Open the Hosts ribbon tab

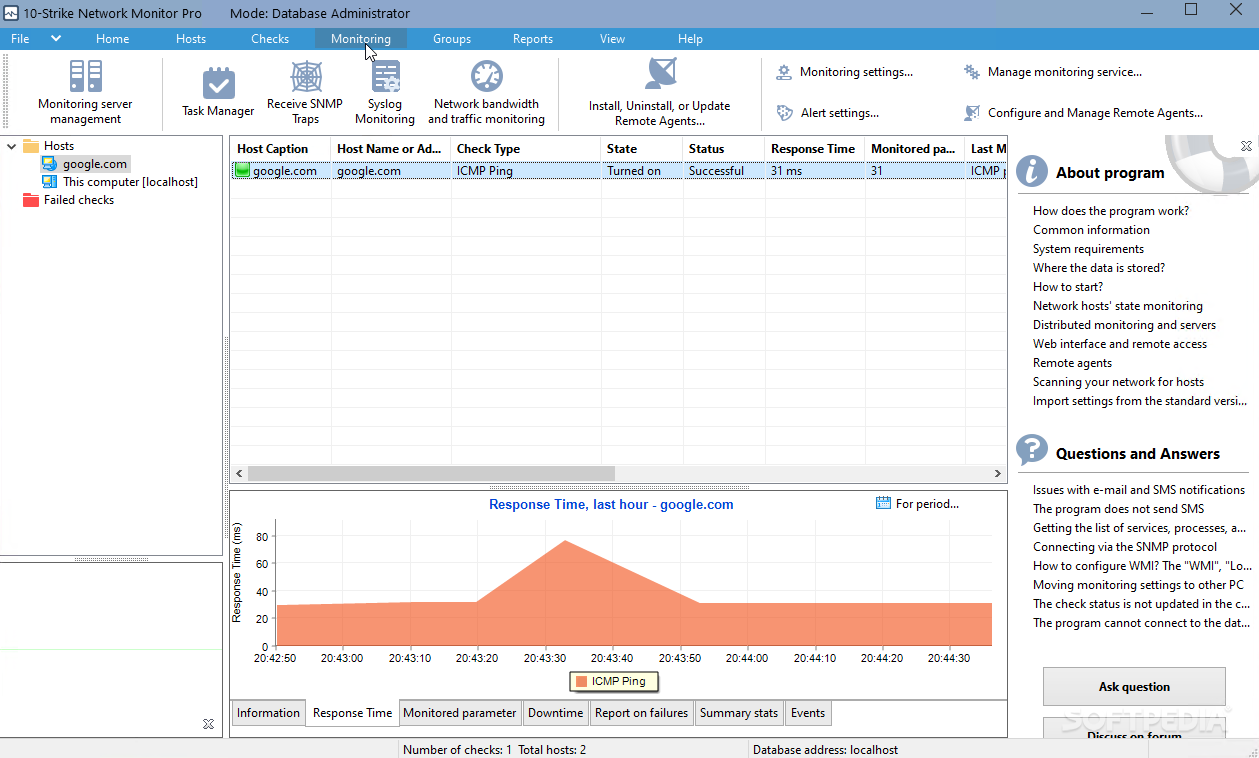pyautogui.click(x=191, y=39)
